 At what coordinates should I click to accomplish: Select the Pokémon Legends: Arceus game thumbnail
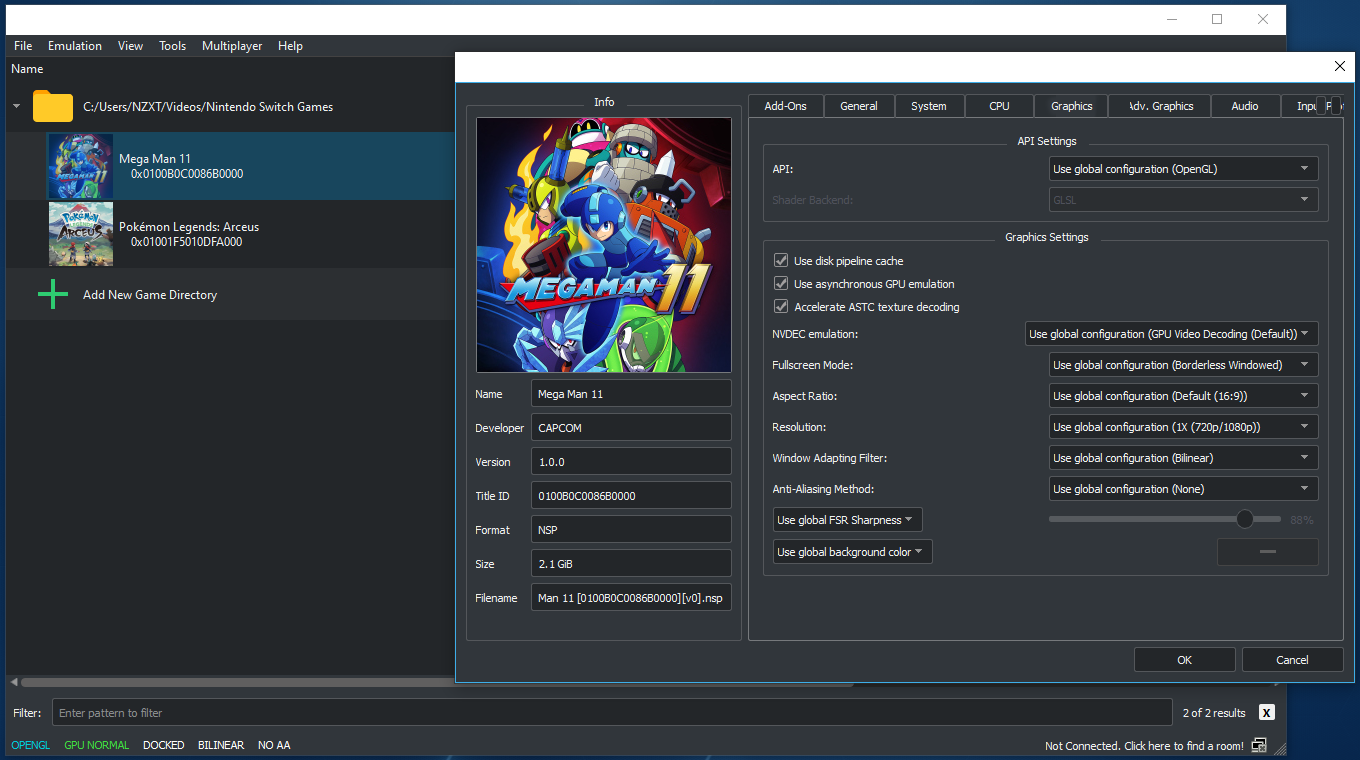click(81, 234)
